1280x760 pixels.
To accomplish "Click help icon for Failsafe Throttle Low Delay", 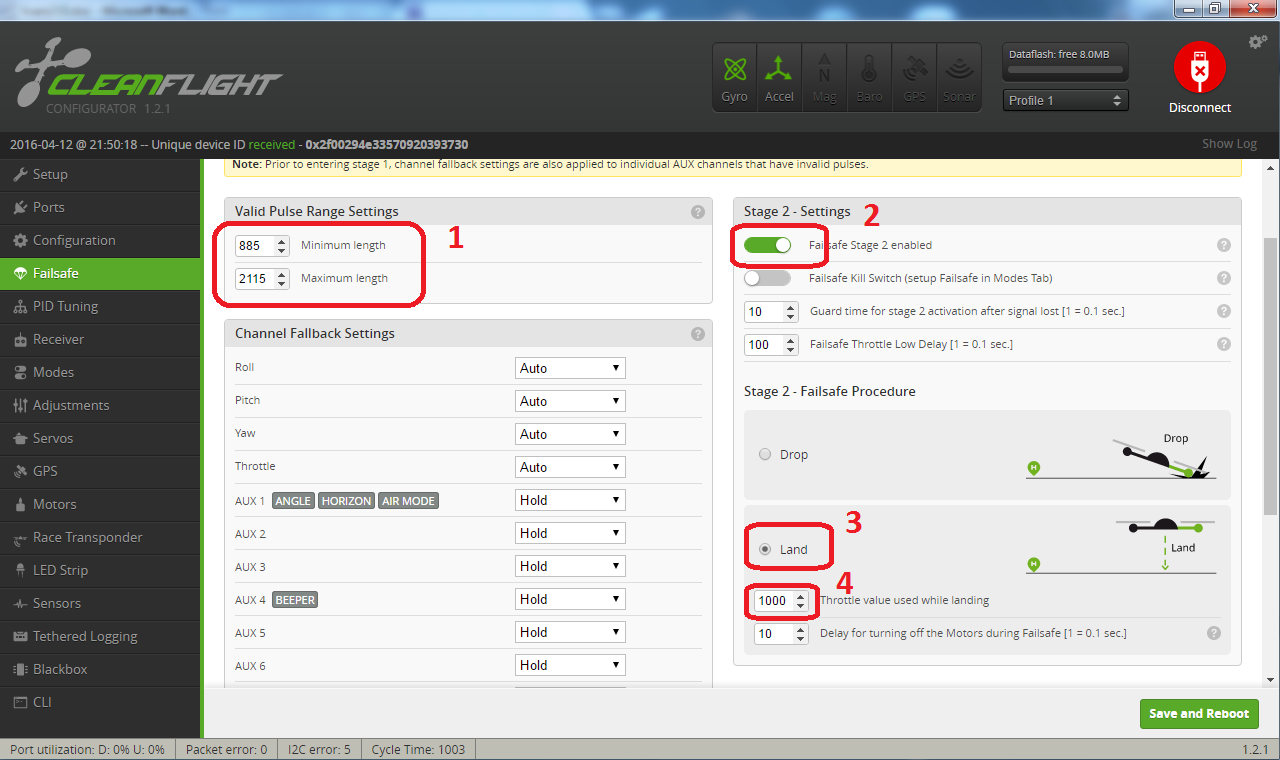I will [x=1223, y=344].
